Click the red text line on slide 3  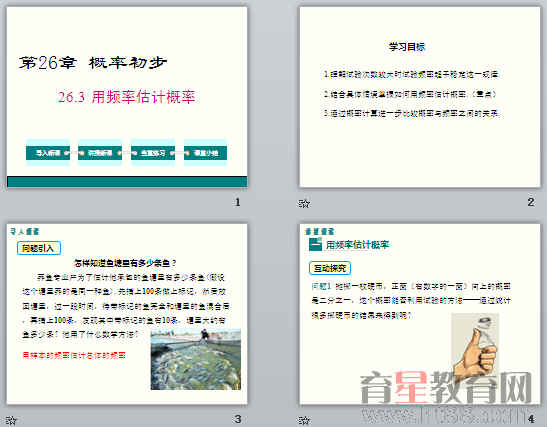click(x=74, y=355)
